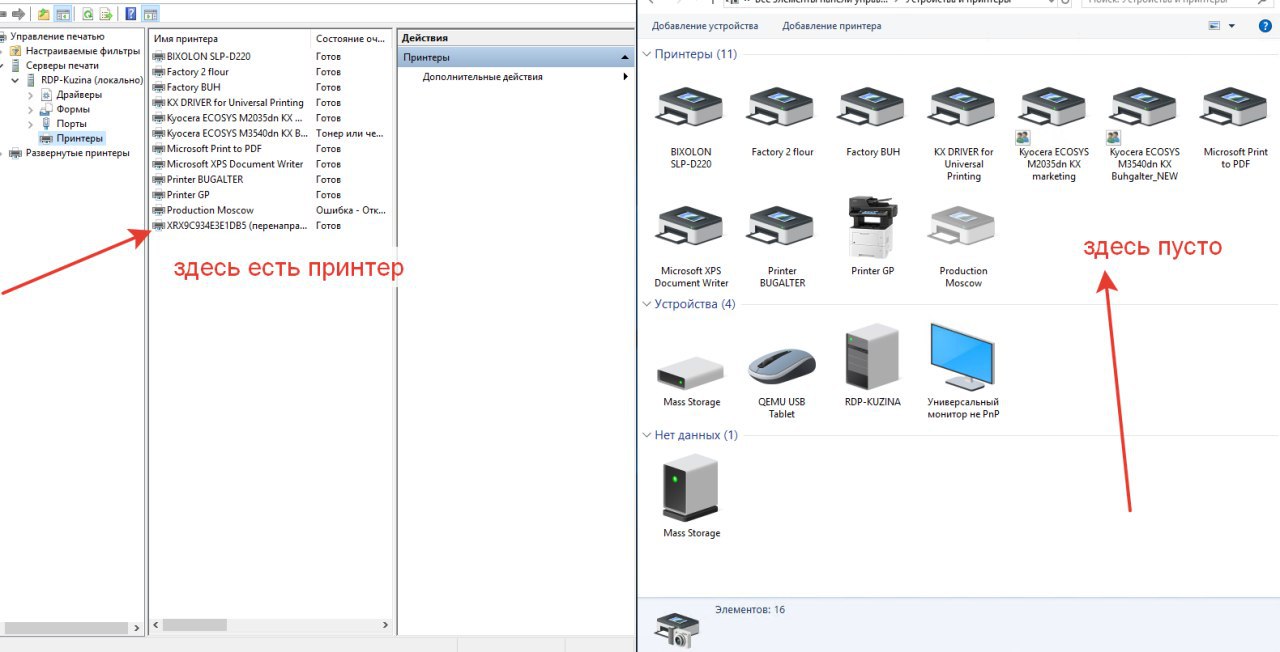Select BIXOLON SLP-D220 row in printer list
This screenshot has width=1280, height=652.
270,57
